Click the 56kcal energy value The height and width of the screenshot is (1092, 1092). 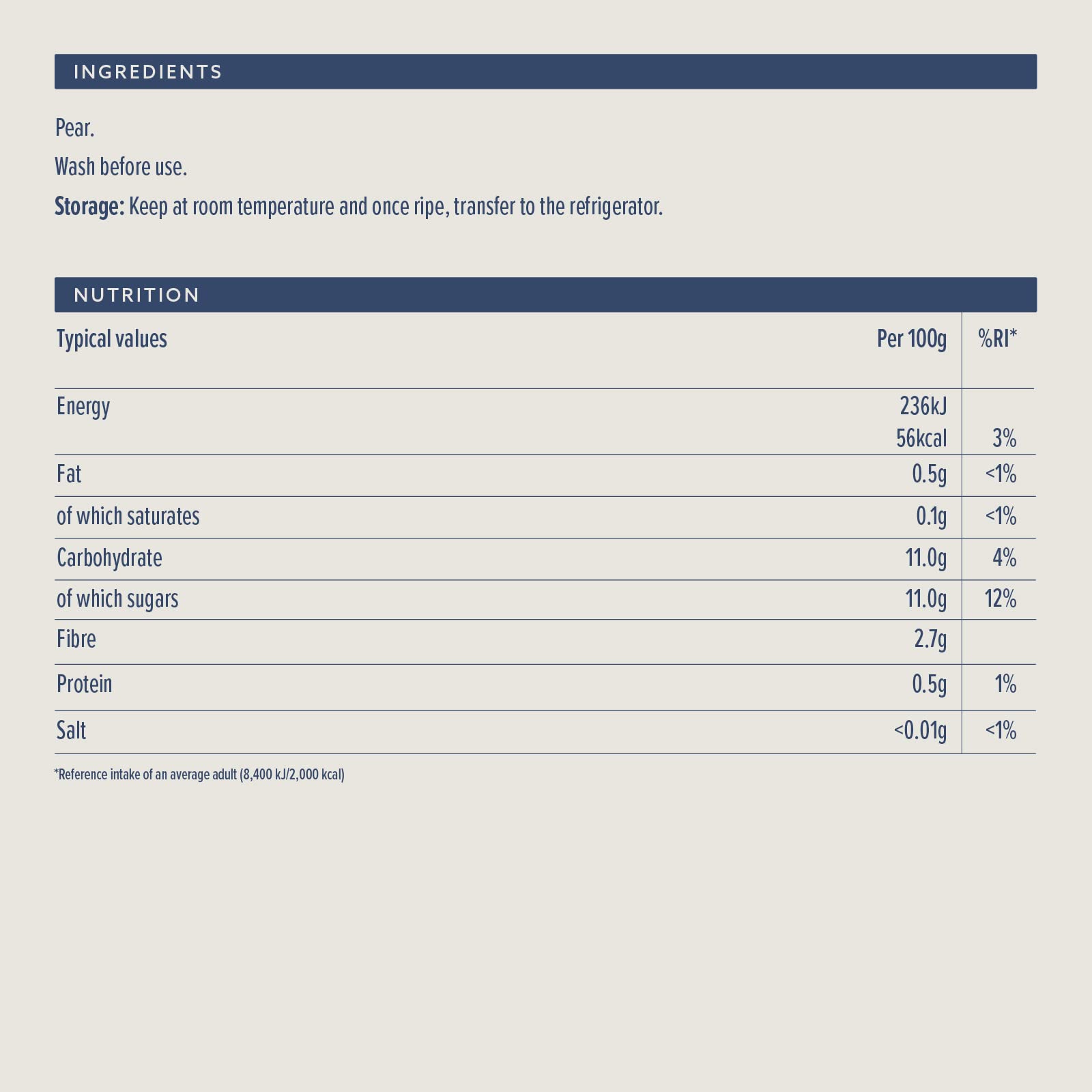921,438
